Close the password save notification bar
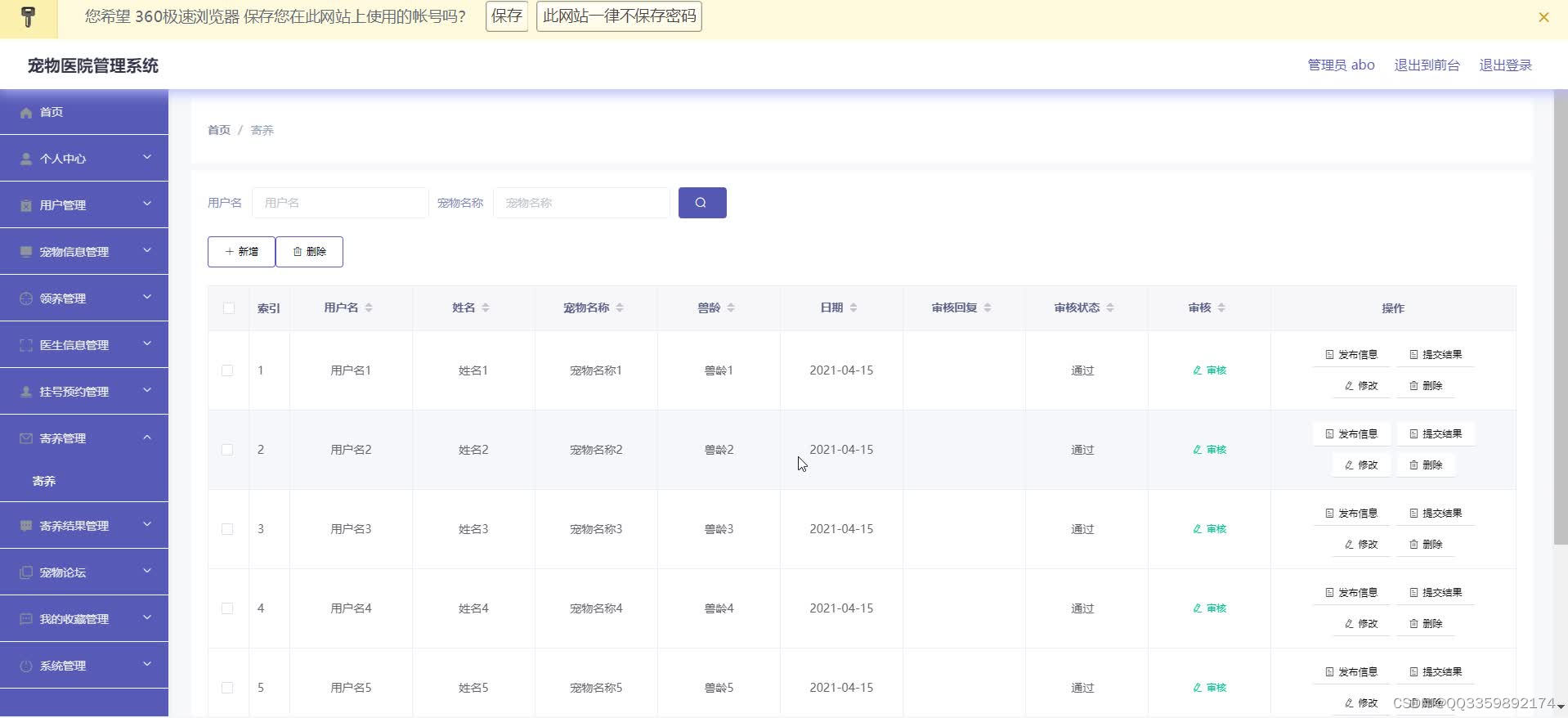The height and width of the screenshot is (718, 1568). pyautogui.click(x=1543, y=17)
